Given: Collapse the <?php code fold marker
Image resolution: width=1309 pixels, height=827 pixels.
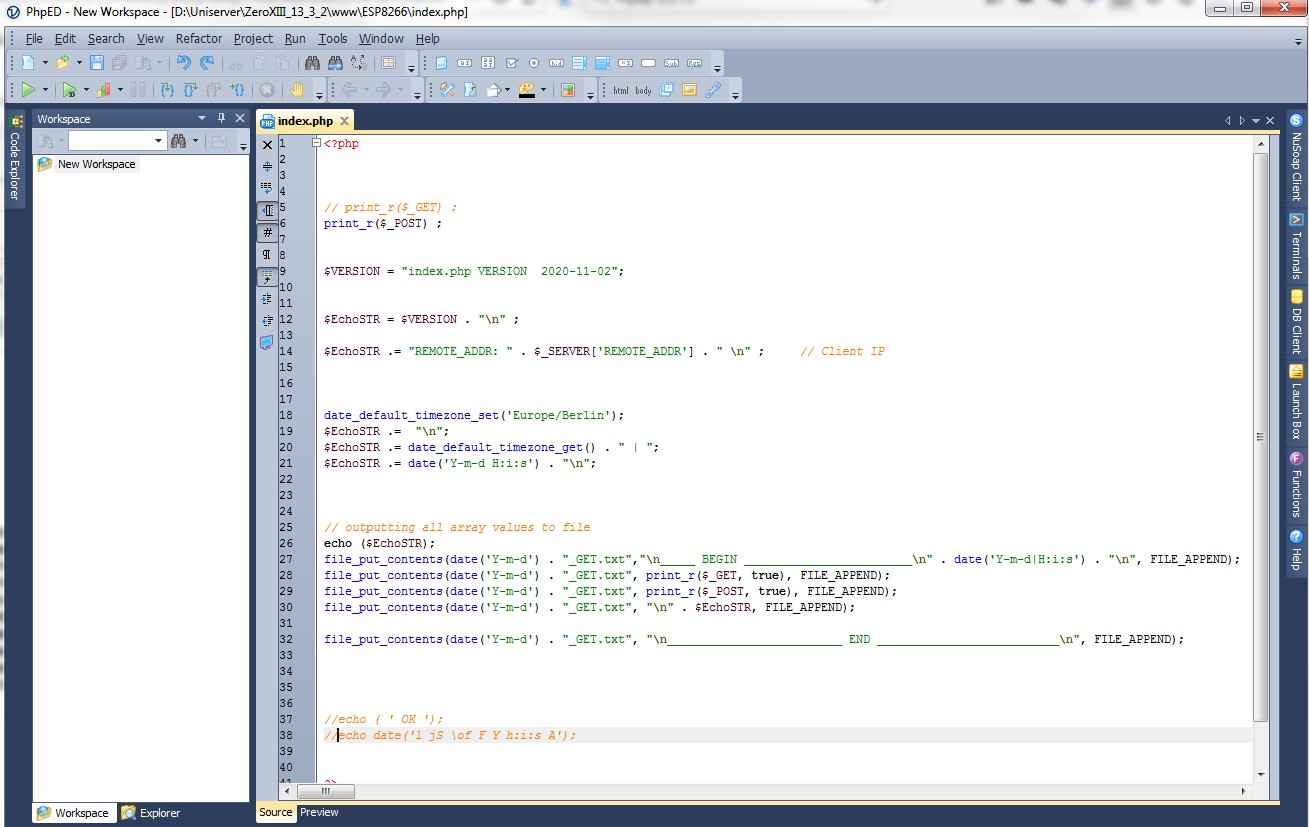Looking at the screenshot, I should [x=317, y=143].
